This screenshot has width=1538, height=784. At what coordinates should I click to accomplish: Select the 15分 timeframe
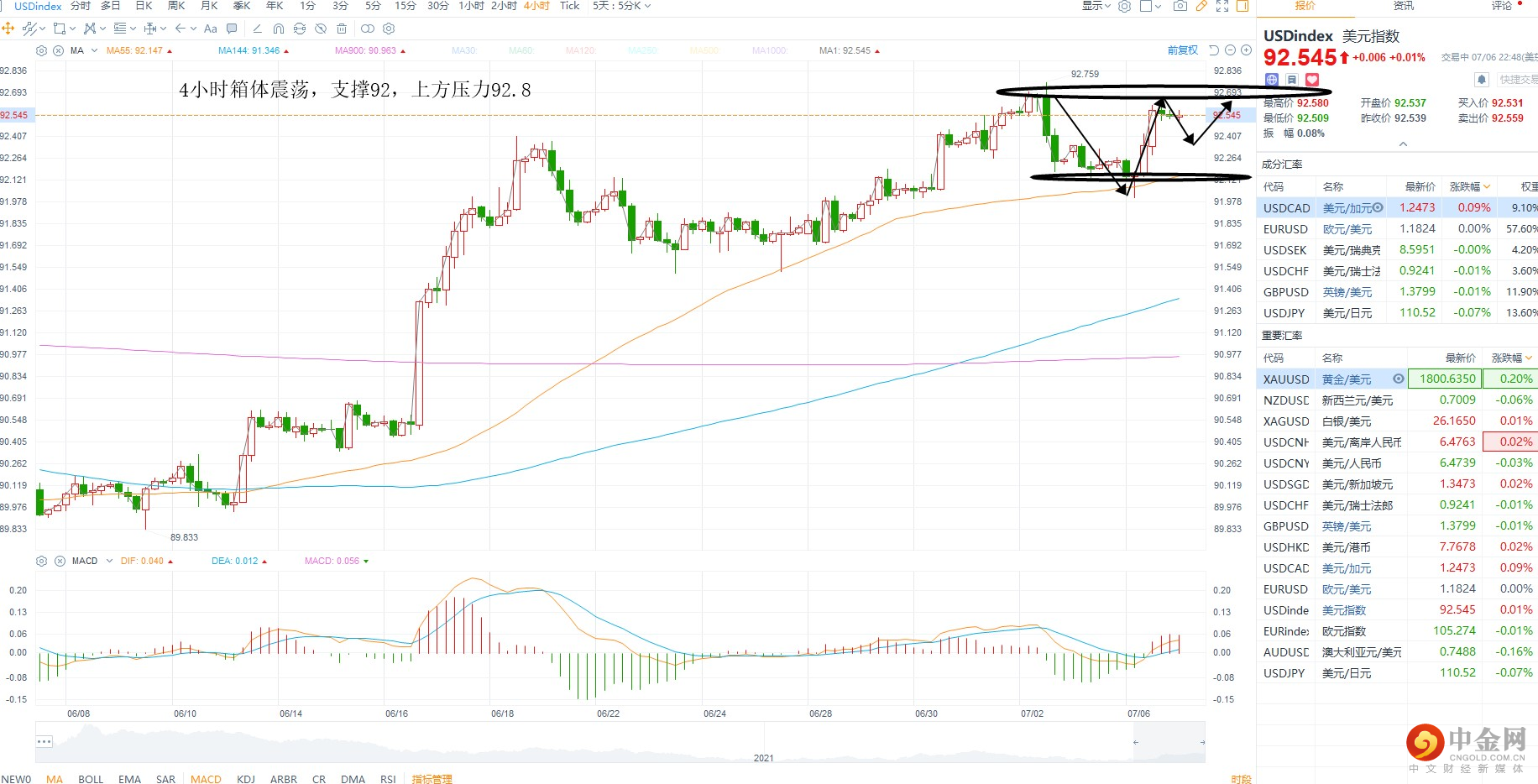pyautogui.click(x=405, y=6)
